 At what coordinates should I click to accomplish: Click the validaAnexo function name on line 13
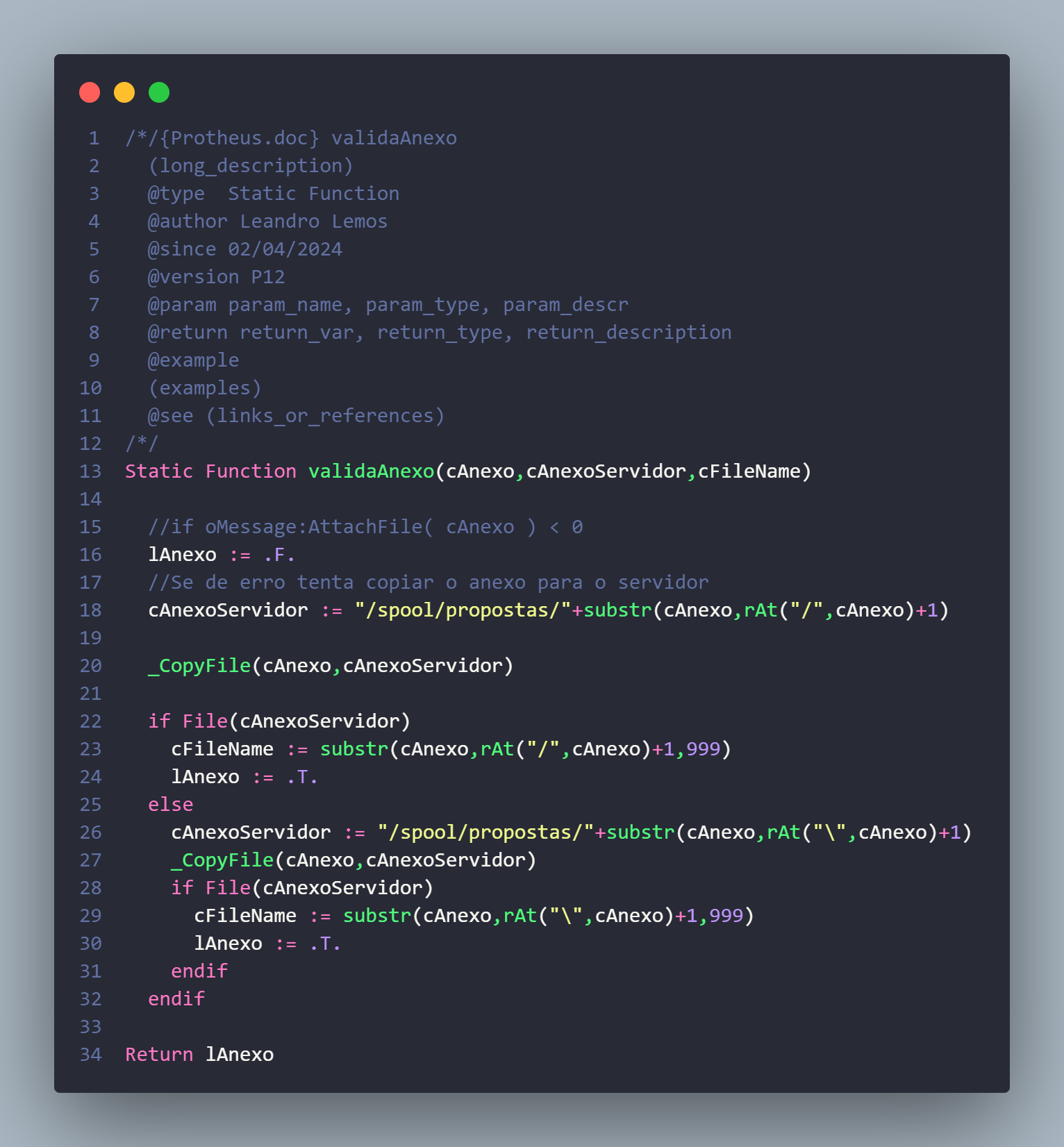(372, 471)
